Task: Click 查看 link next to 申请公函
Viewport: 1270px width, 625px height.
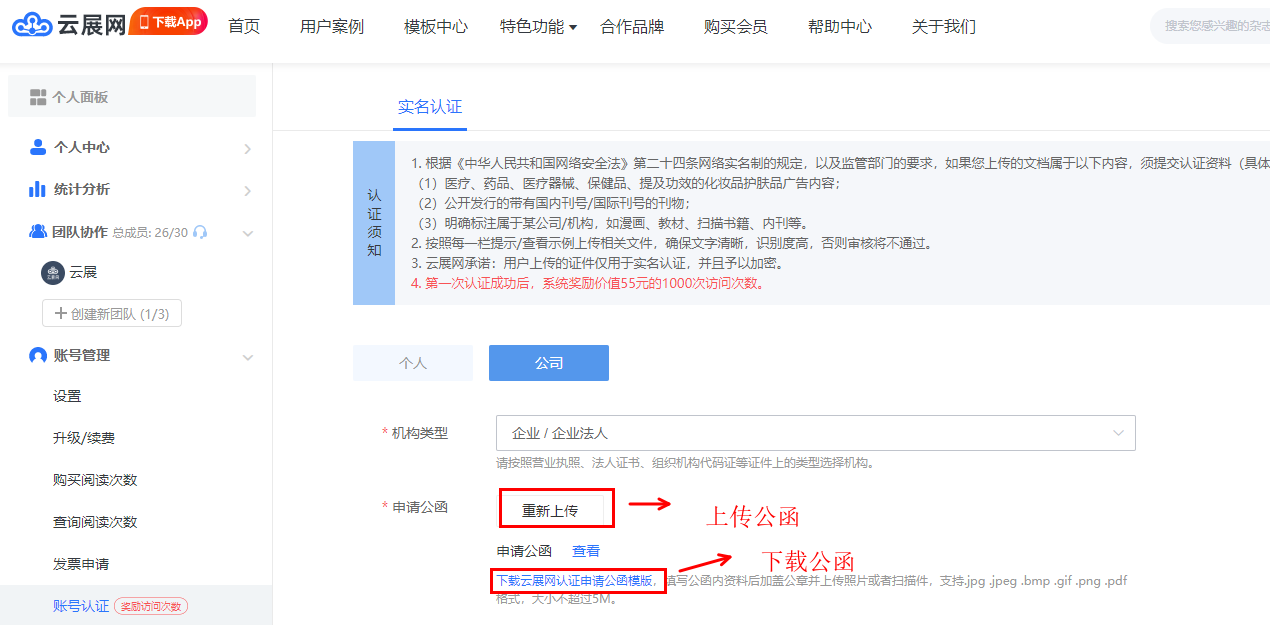Action: [x=586, y=551]
